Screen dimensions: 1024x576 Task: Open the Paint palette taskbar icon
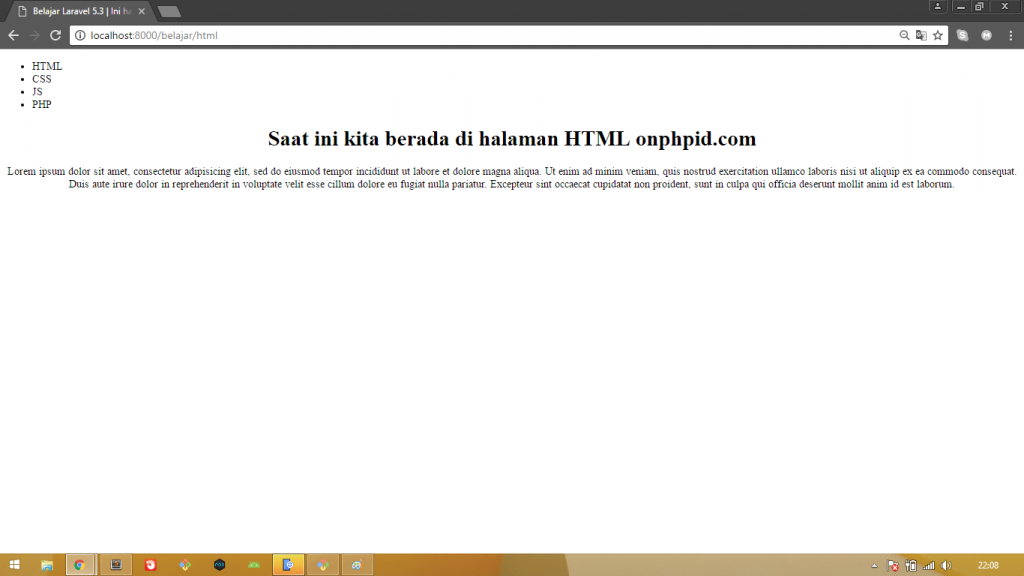pyautogui.click(x=357, y=565)
